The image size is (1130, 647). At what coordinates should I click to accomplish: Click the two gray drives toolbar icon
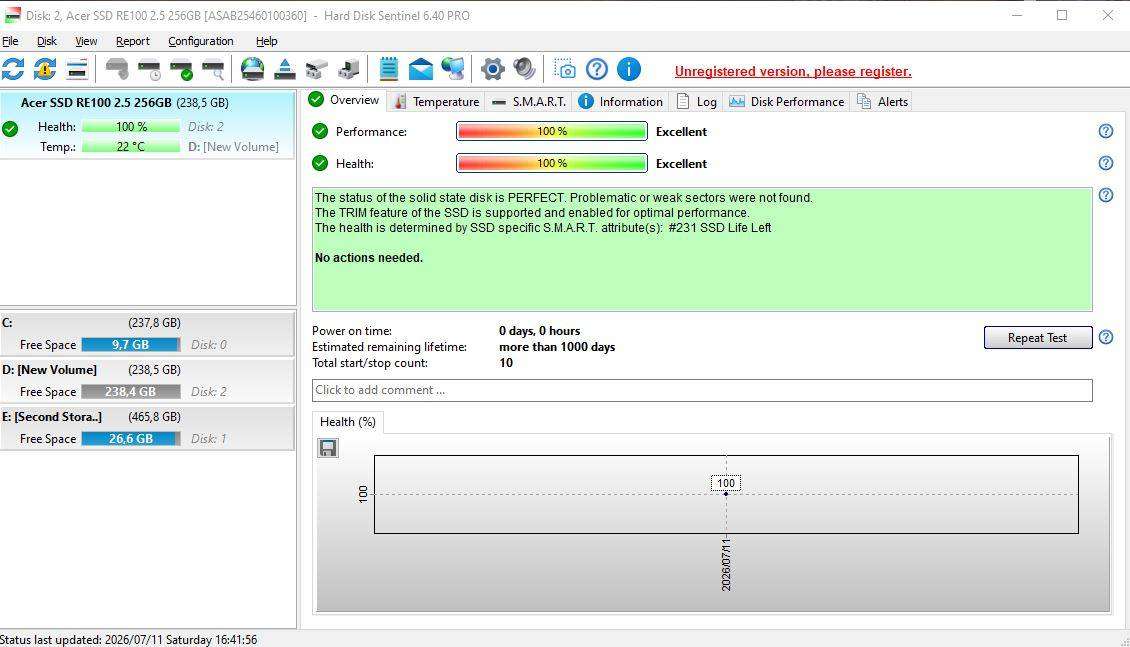click(316, 69)
